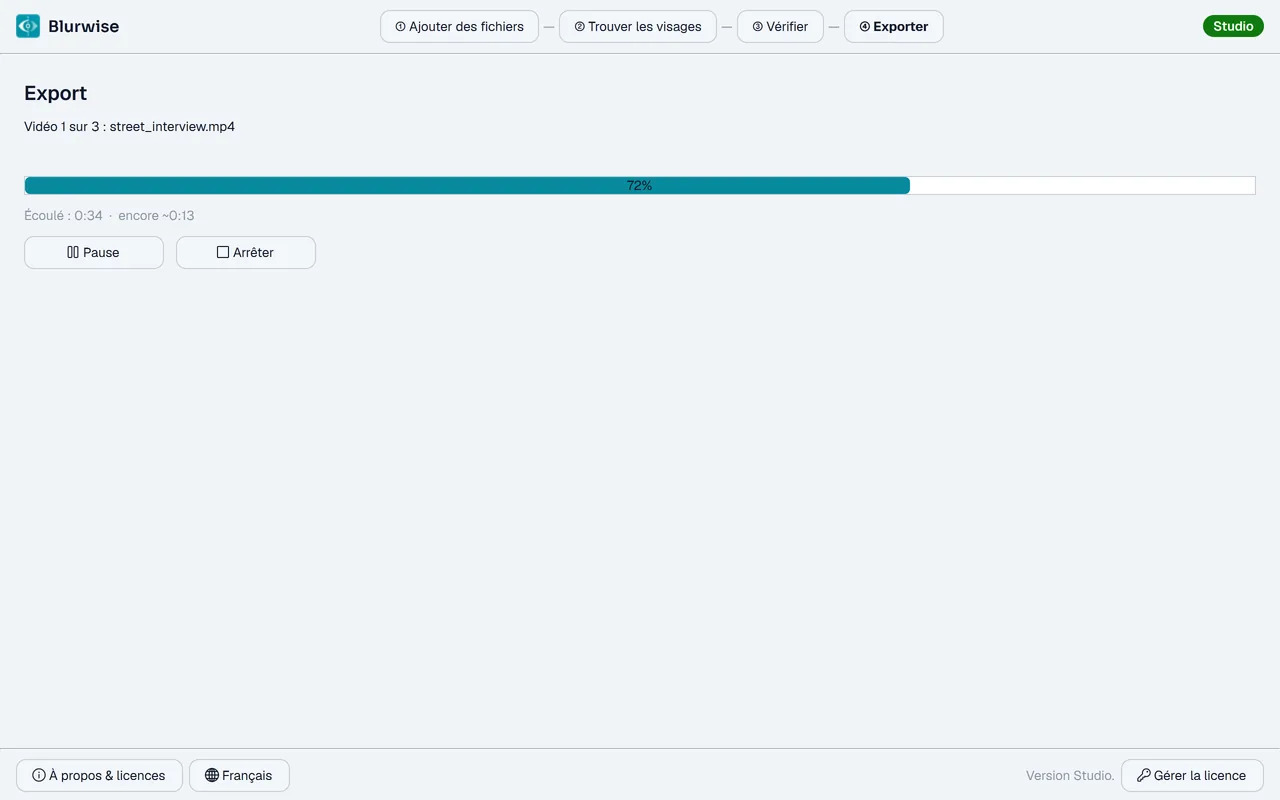Open À propos & licences
This screenshot has width=1280, height=800.
click(x=99, y=775)
